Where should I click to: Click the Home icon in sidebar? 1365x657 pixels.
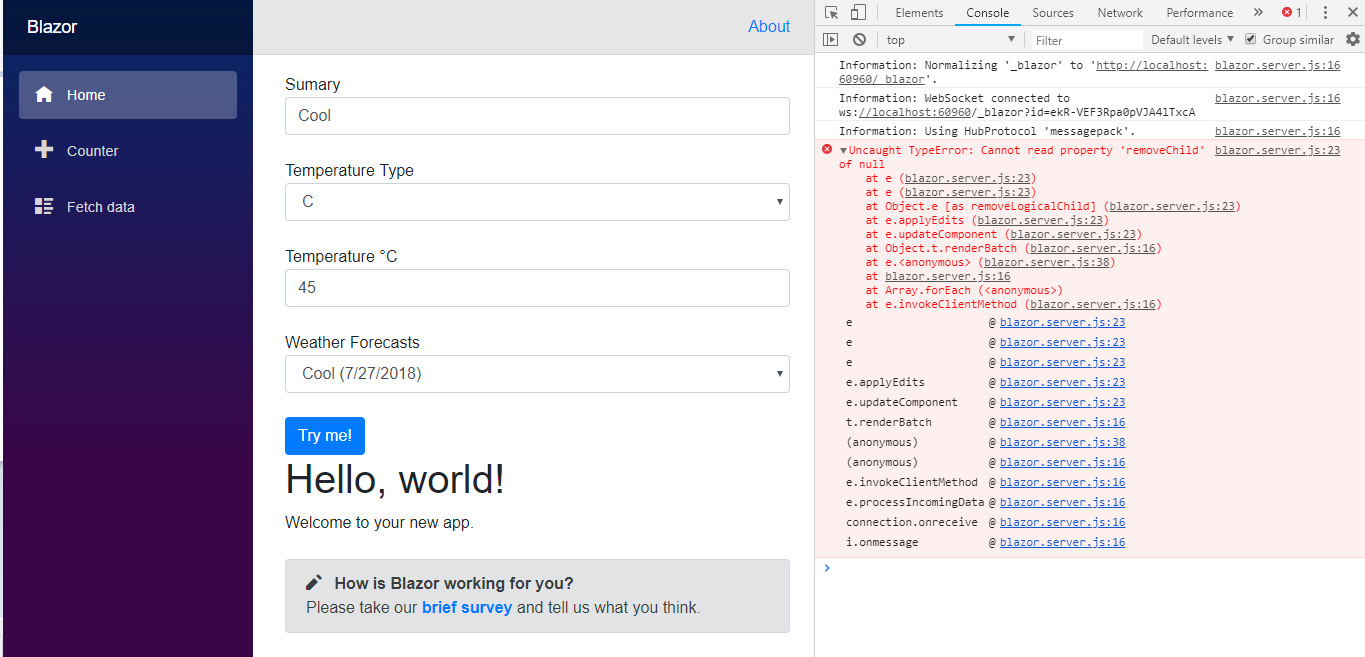pos(44,94)
